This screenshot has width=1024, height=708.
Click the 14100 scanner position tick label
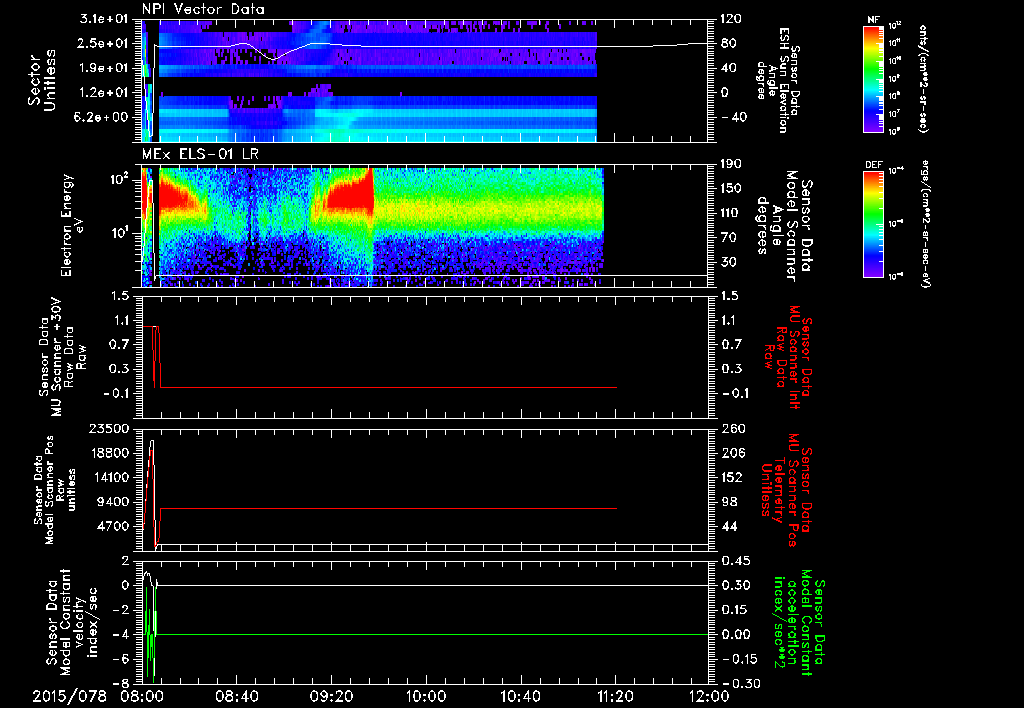point(110,477)
